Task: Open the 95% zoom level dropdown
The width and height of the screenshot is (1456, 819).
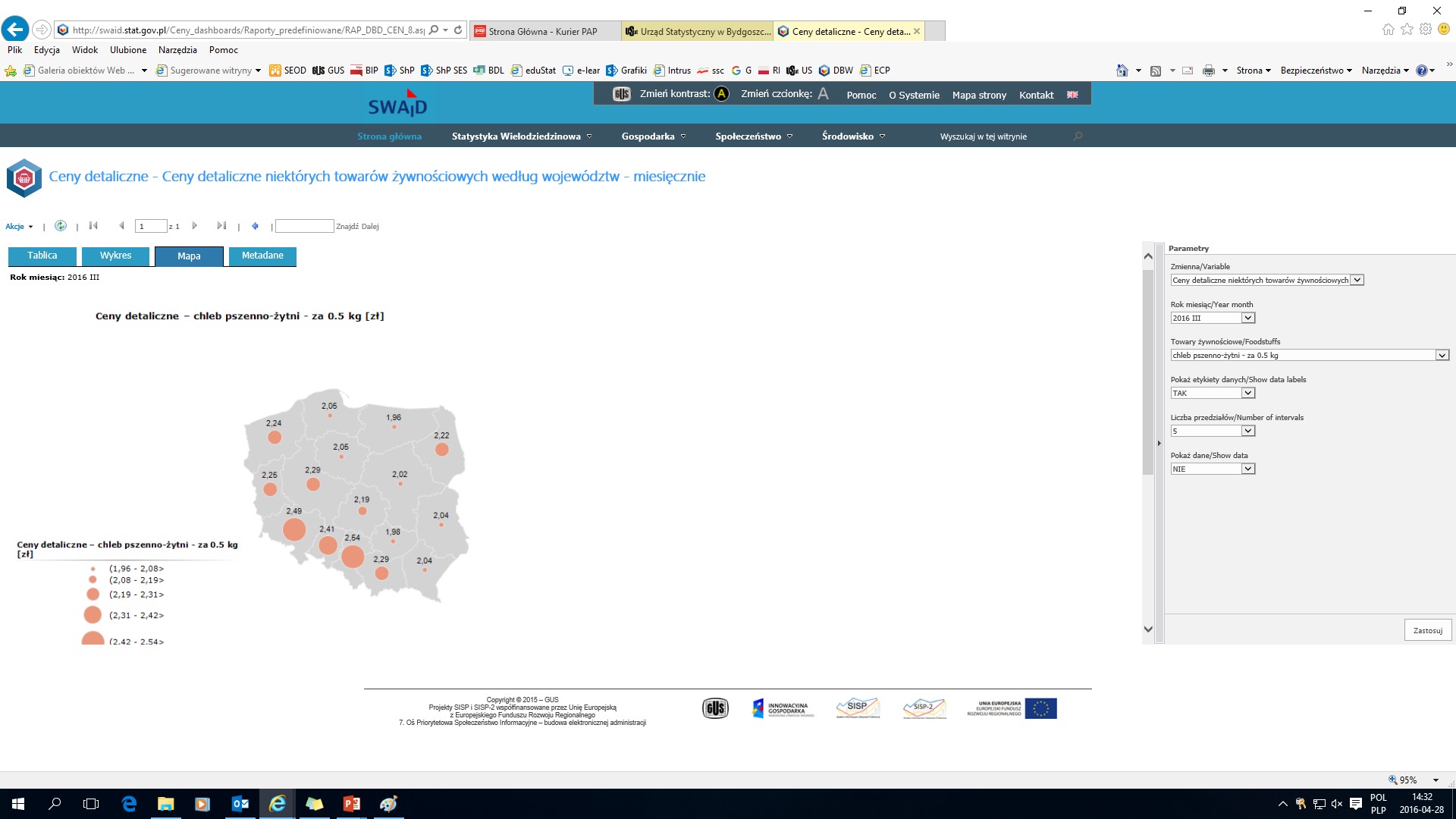Action: point(1436,780)
